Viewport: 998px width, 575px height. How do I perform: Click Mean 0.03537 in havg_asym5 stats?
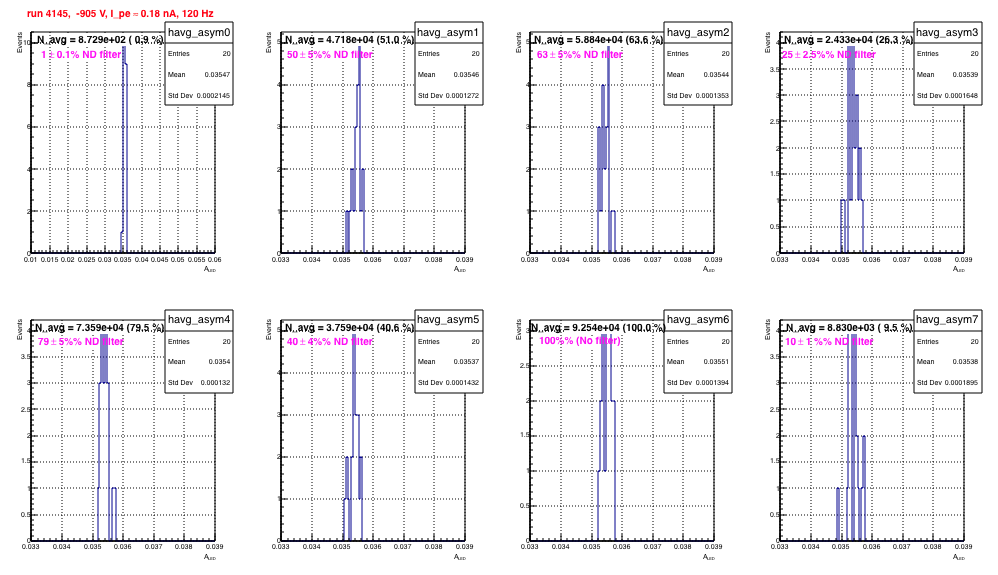(448, 362)
